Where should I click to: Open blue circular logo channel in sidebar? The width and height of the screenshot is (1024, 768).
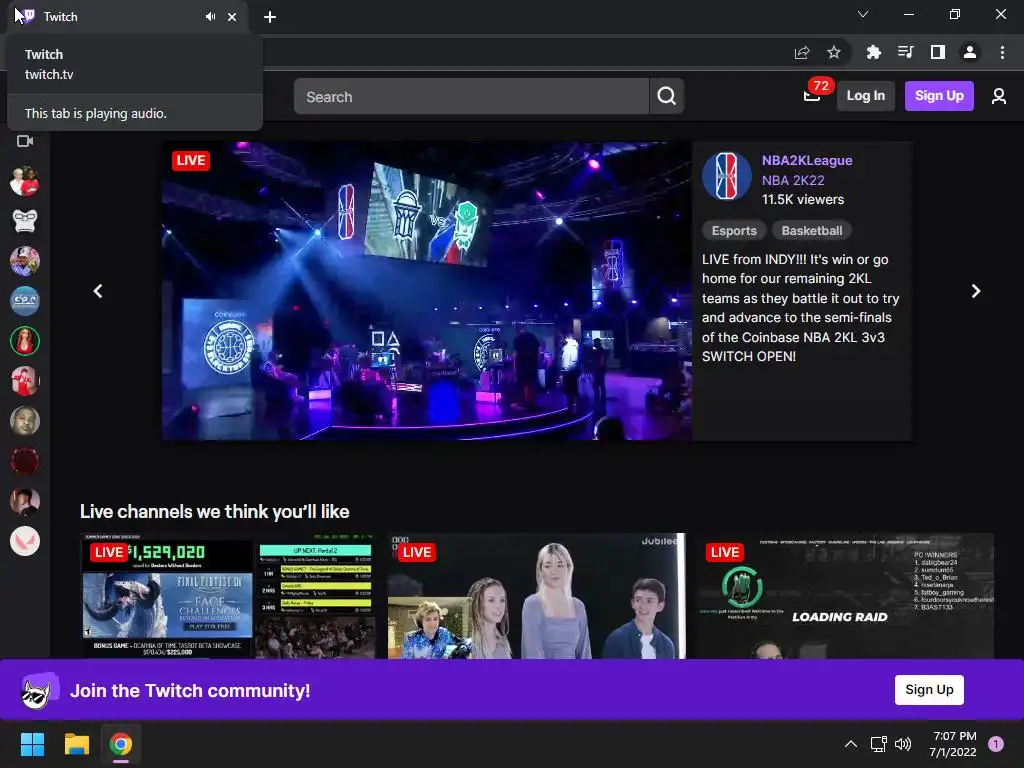[x=25, y=301]
